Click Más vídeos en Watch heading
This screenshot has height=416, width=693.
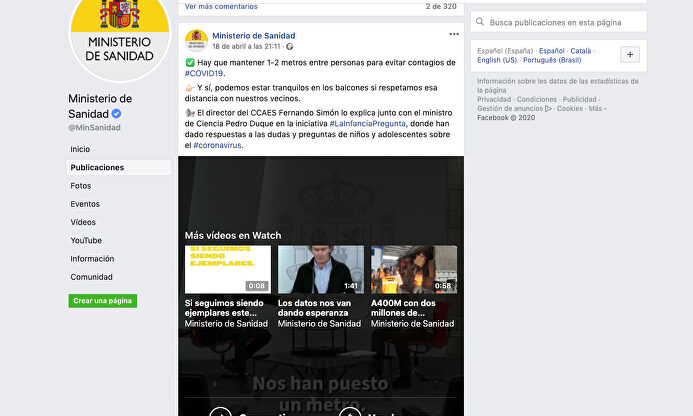point(233,236)
